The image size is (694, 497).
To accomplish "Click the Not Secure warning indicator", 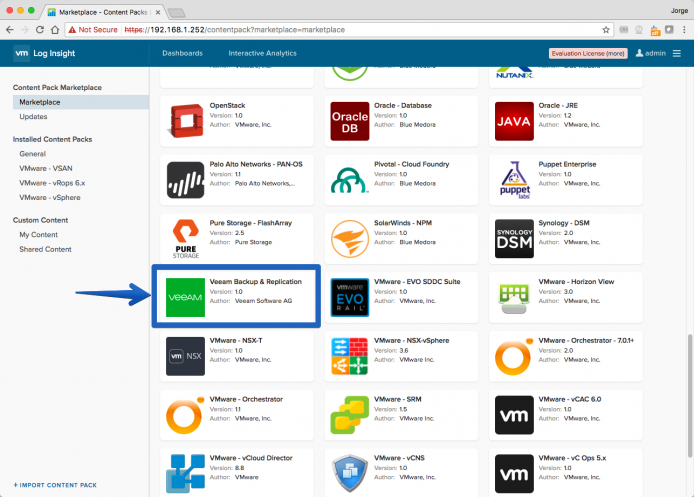I will [x=93, y=30].
